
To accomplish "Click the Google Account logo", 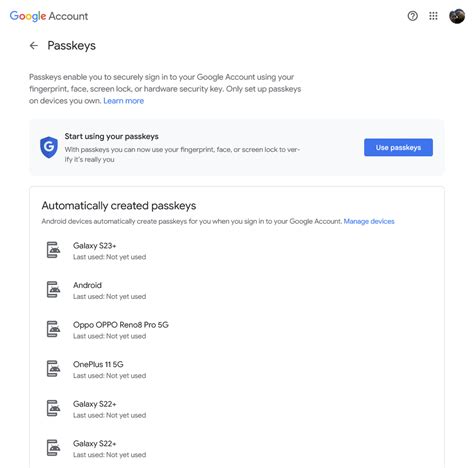I will tap(49, 16).
